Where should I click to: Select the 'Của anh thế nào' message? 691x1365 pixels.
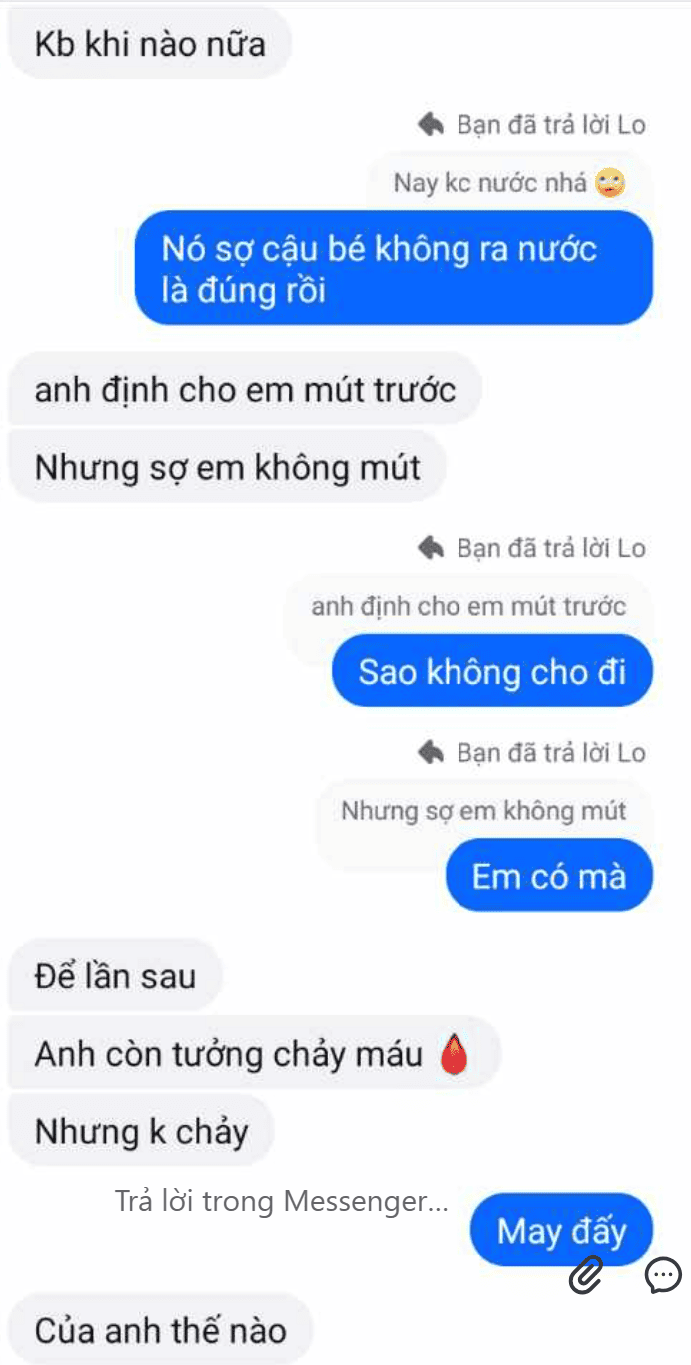pyautogui.click(x=160, y=1330)
